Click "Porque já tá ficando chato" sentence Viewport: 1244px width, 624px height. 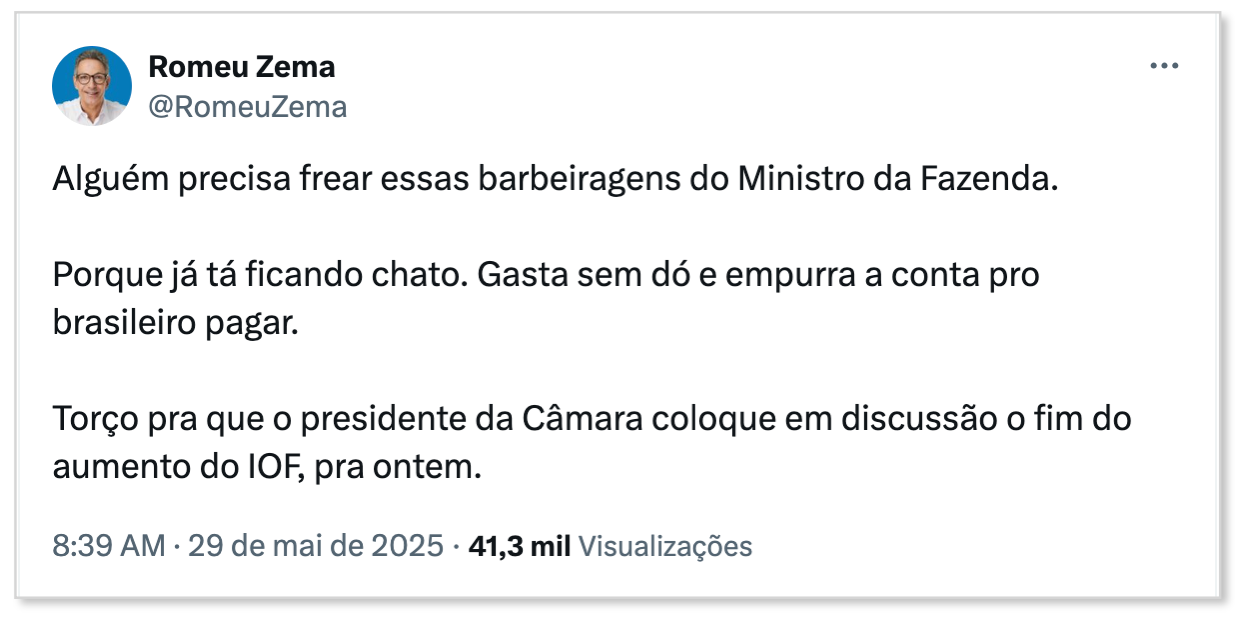259,274
